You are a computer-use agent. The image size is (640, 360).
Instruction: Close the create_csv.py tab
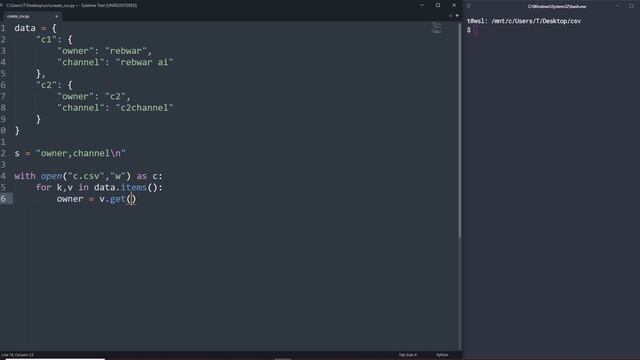[57, 16]
